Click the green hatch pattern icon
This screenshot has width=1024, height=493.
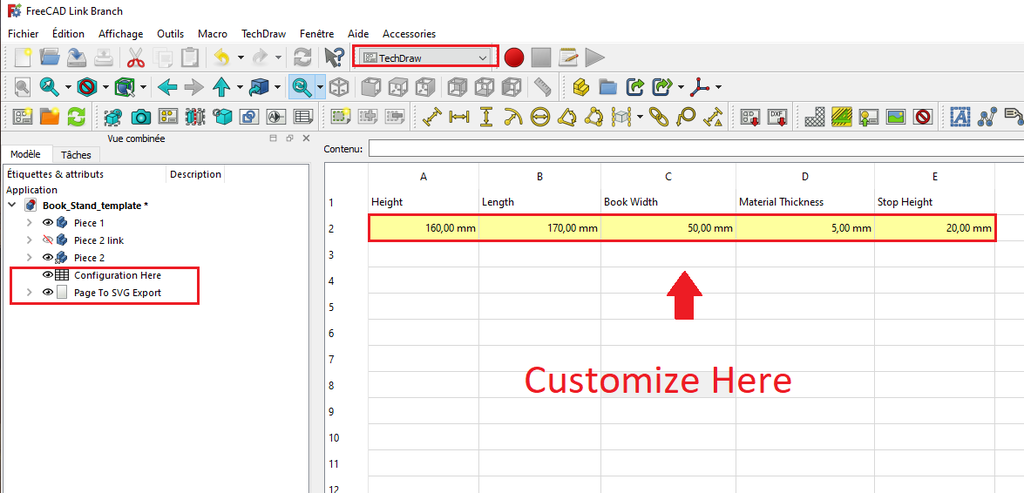point(842,117)
